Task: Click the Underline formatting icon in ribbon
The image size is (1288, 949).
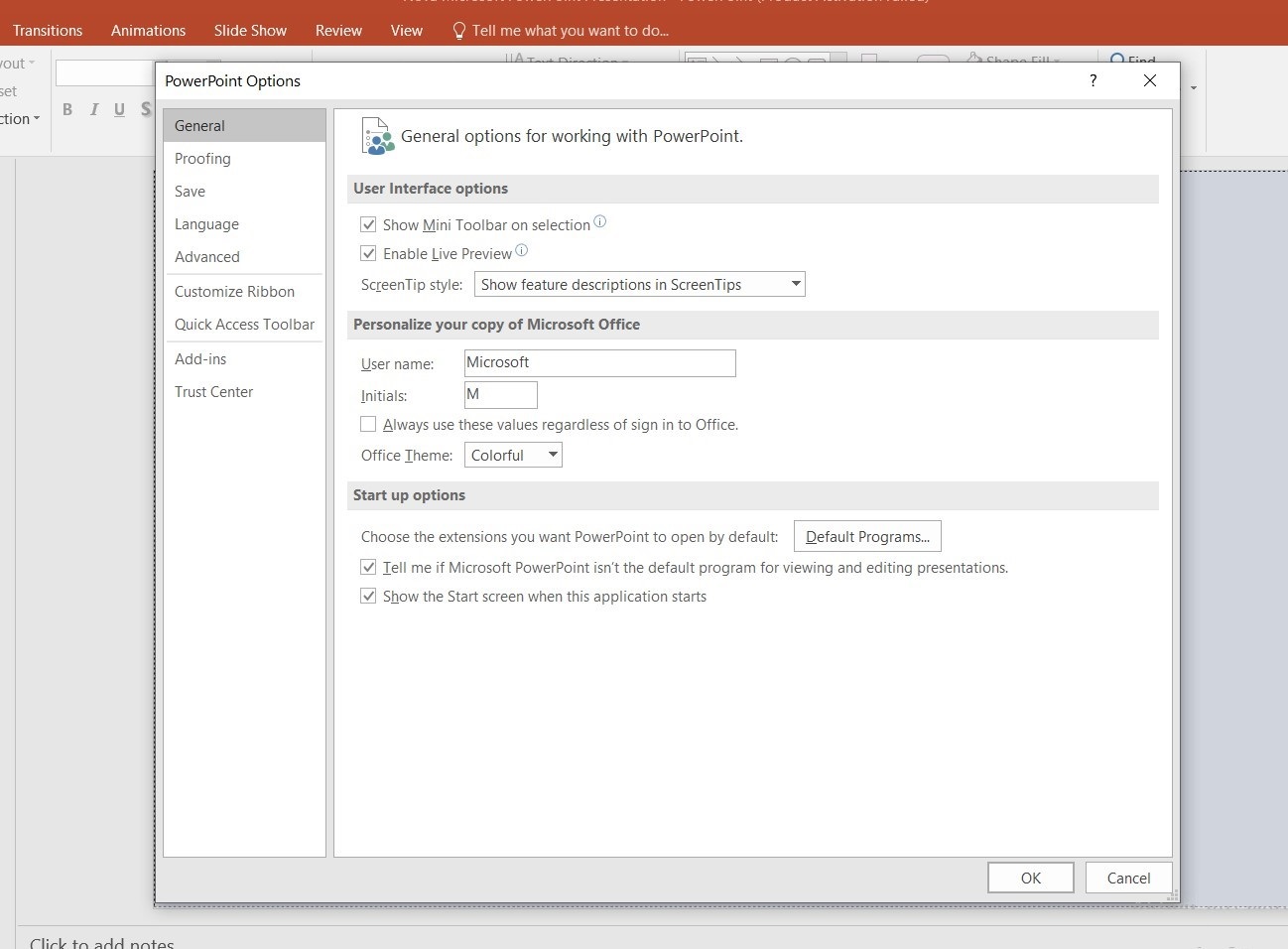Action: 119,109
